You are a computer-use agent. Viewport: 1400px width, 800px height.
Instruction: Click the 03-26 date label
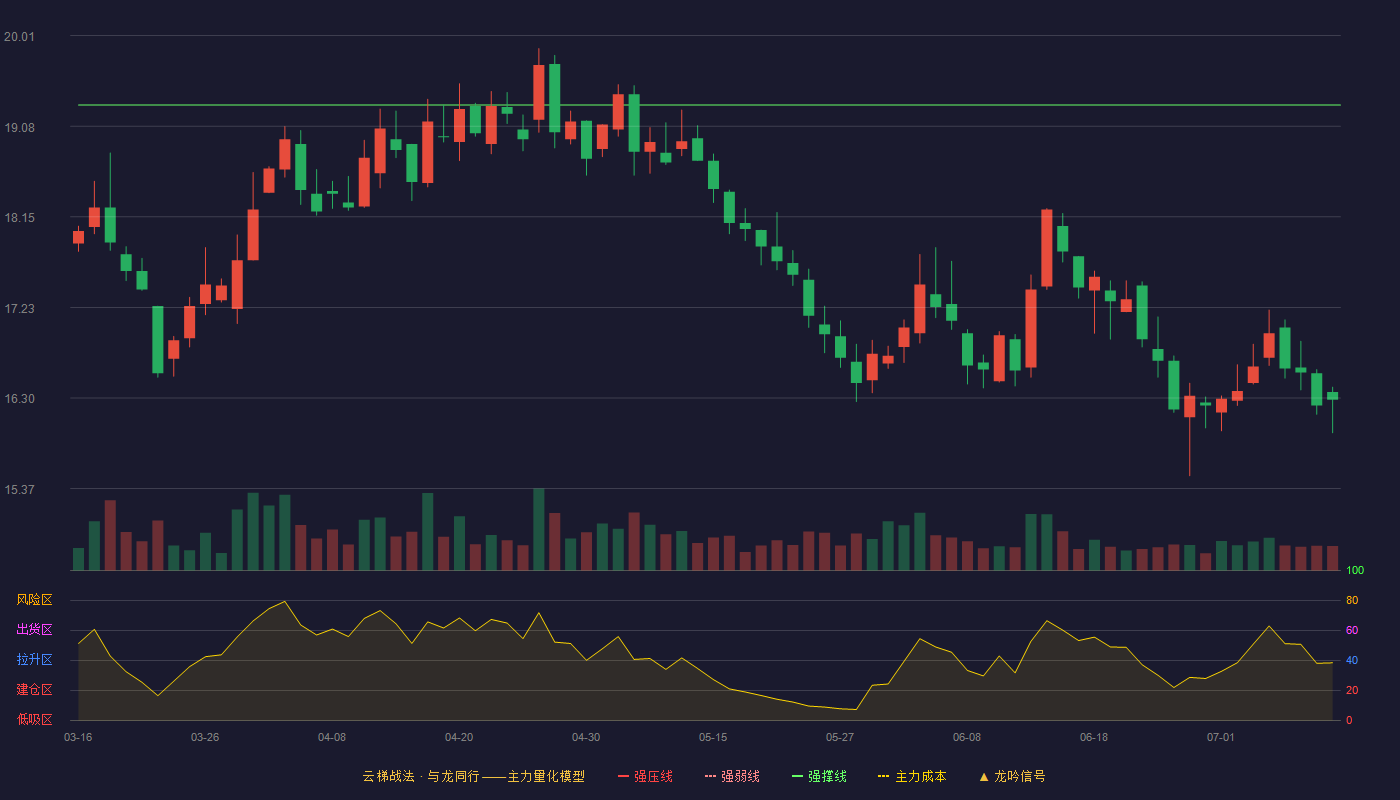tap(205, 737)
